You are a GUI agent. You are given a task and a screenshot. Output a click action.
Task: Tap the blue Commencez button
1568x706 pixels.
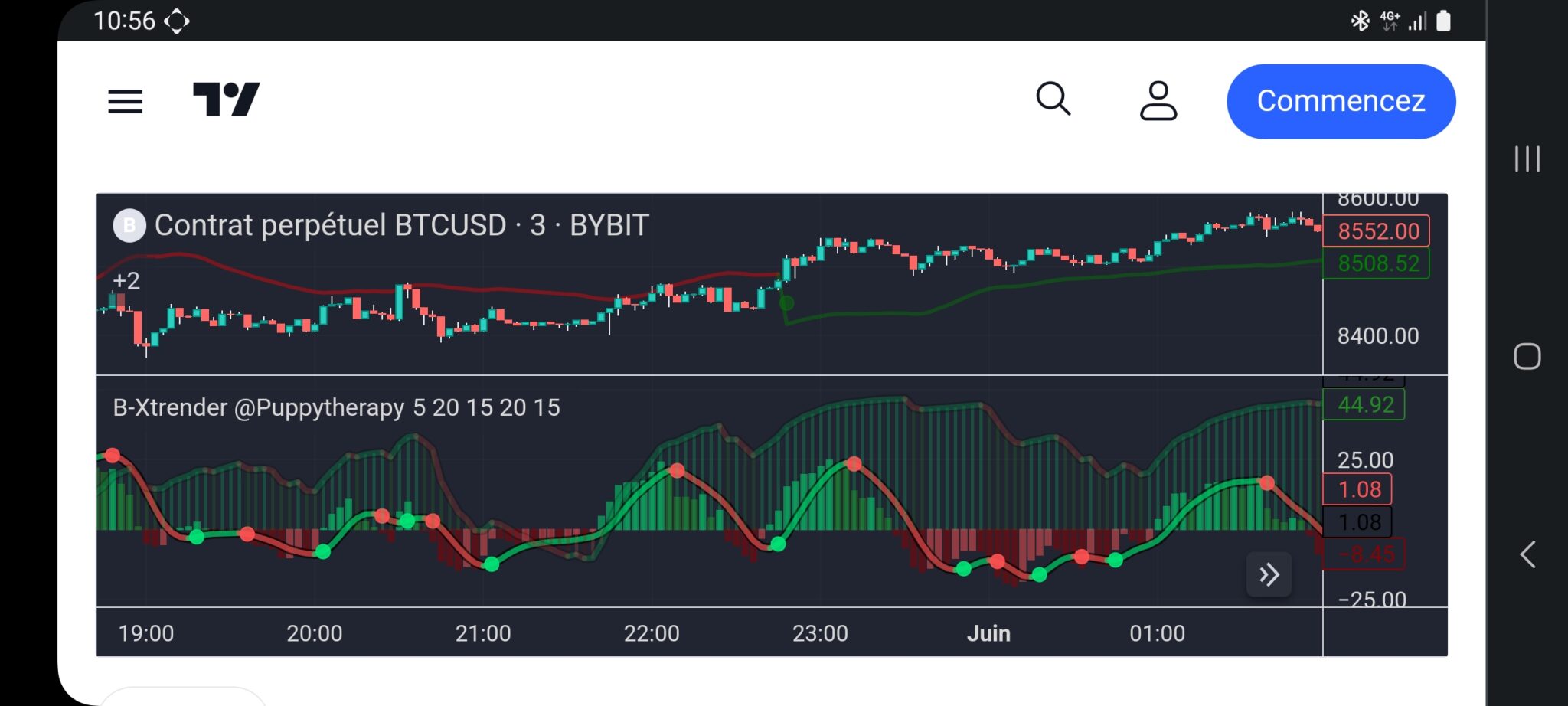point(1341,101)
